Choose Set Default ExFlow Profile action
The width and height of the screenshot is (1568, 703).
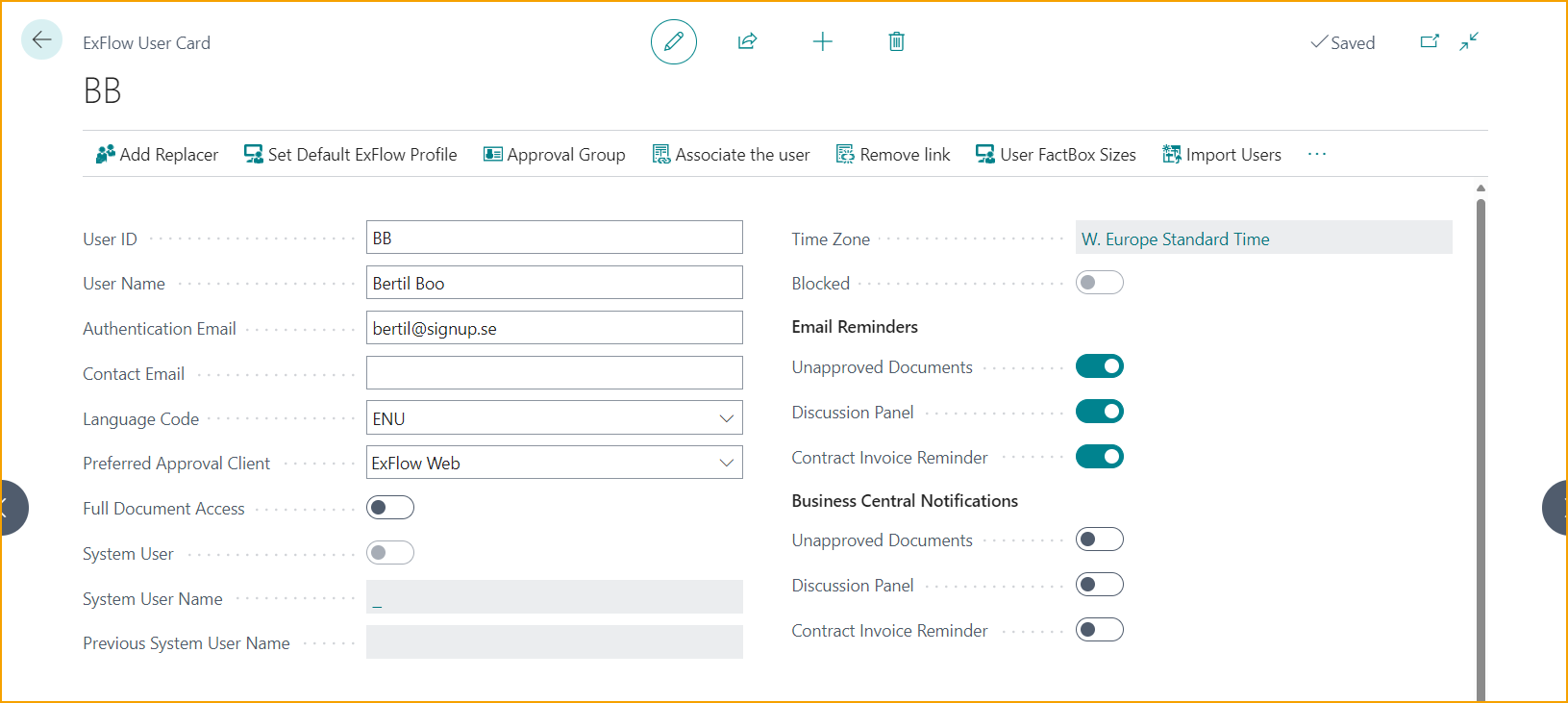pyautogui.click(x=351, y=154)
